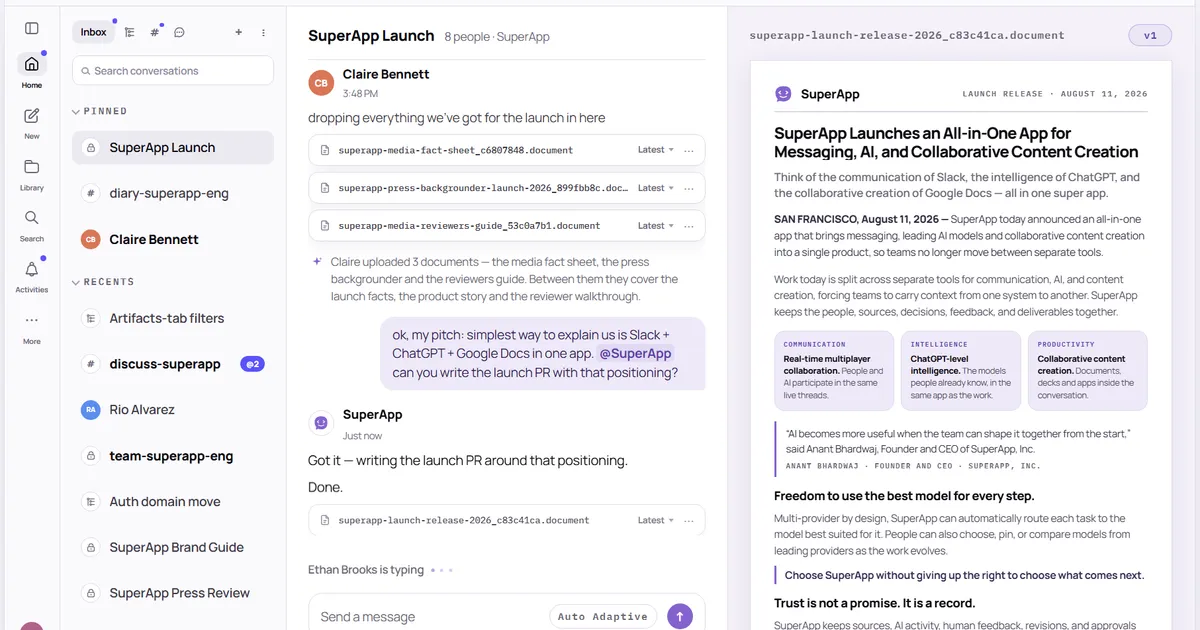Click the purple send arrow button
Viewport: 1200px width, 630px height.
tap(680, 617)
